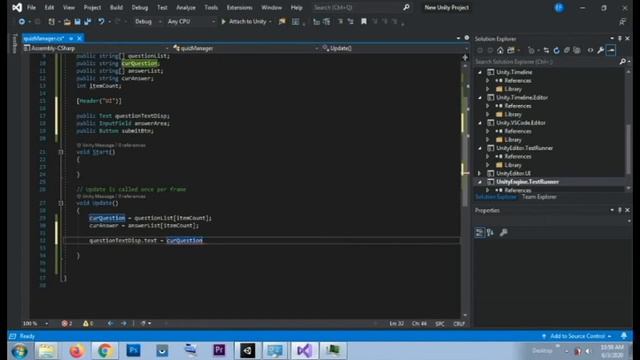Click the Search (Ctrl+Q) box
This screenshot has width=640, height=360.
coord(361,7)
